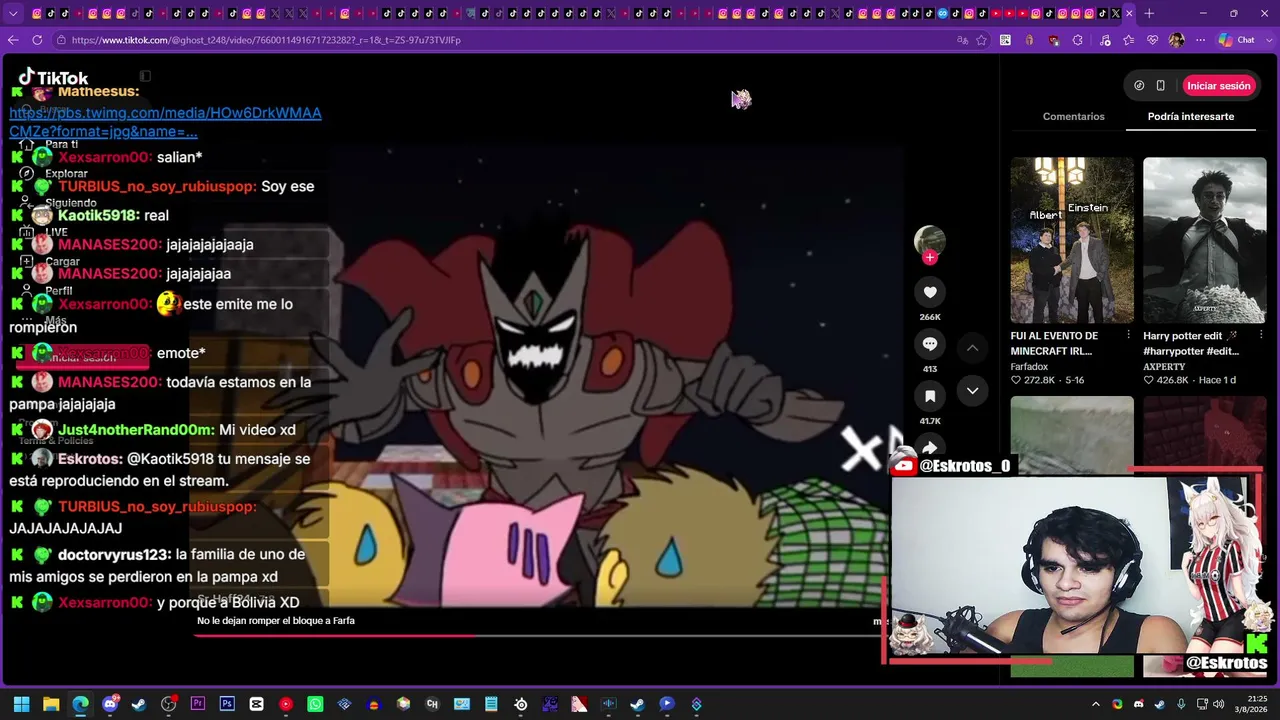Open the favorites list icon in the toolbar
This screenshot has width=1280, height=720.
coord(1128,40)
